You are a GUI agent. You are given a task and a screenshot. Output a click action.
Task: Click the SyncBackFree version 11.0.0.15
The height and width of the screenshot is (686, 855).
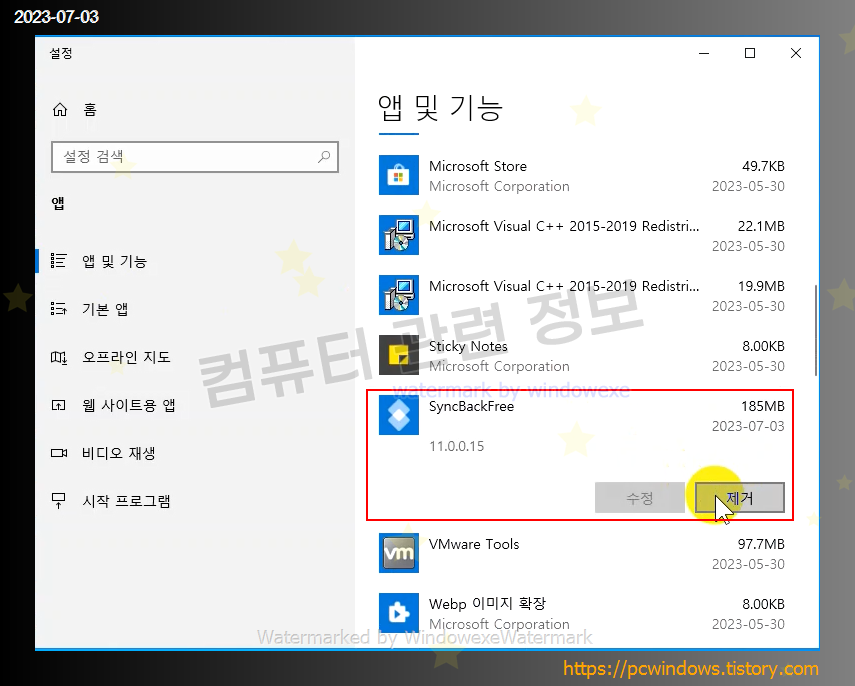click(x=456, y=446)
